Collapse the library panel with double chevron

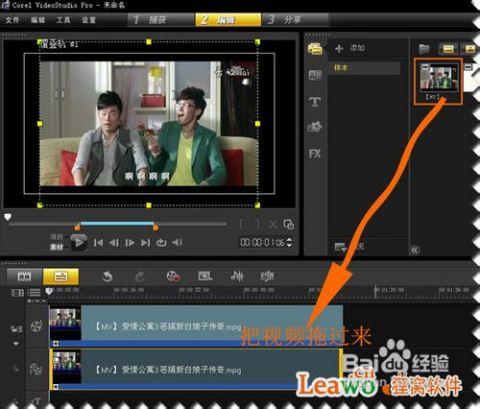tap(414, 250)
